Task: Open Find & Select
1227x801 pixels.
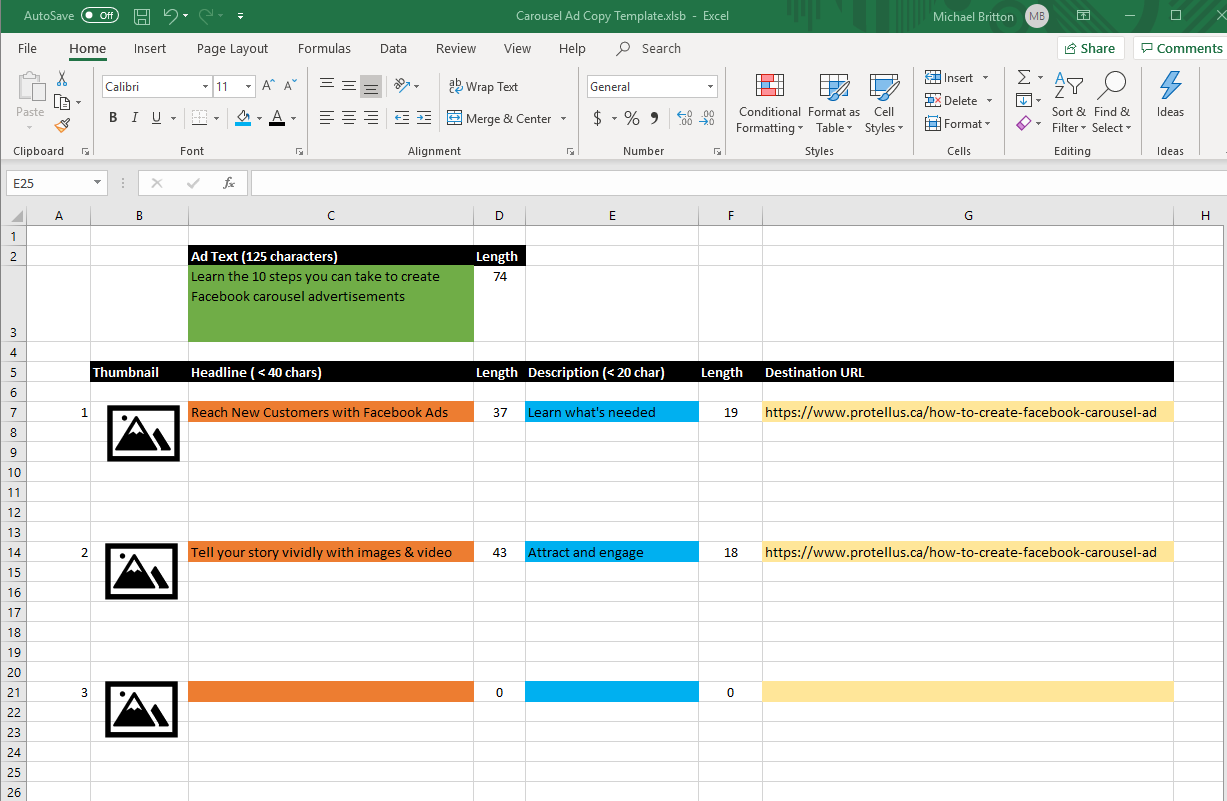Action: pos(1111,104)
